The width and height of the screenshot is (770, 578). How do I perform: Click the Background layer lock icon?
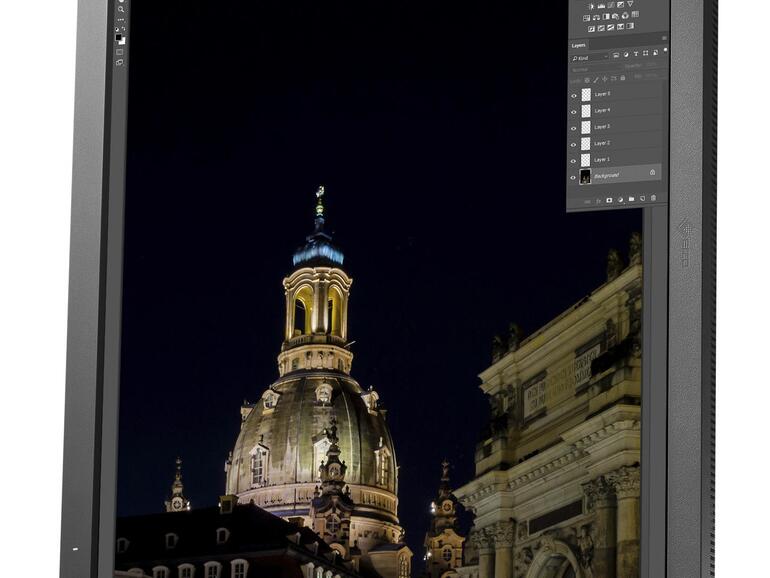click(652, 173)
